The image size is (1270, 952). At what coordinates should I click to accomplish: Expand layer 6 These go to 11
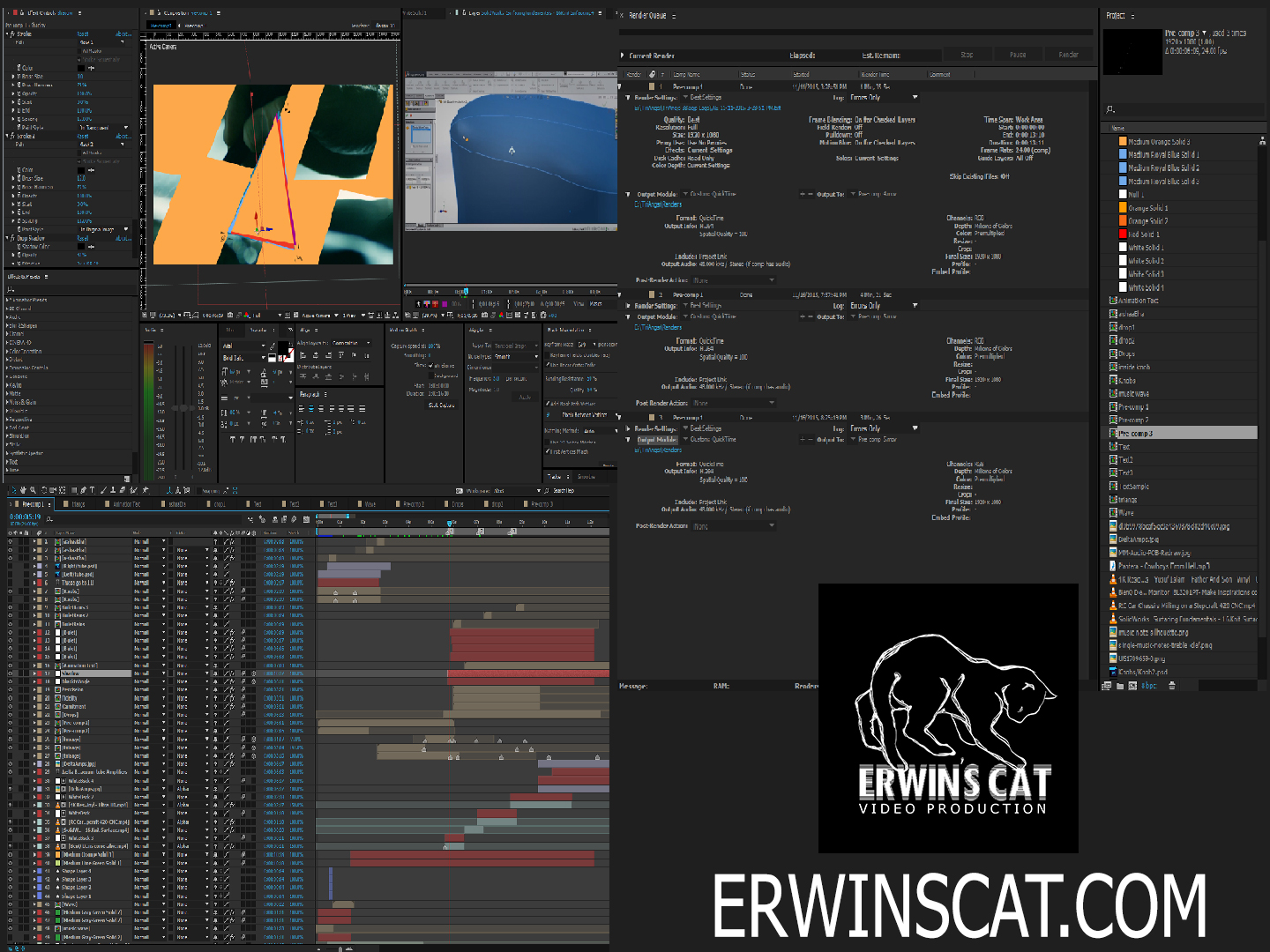34,583
